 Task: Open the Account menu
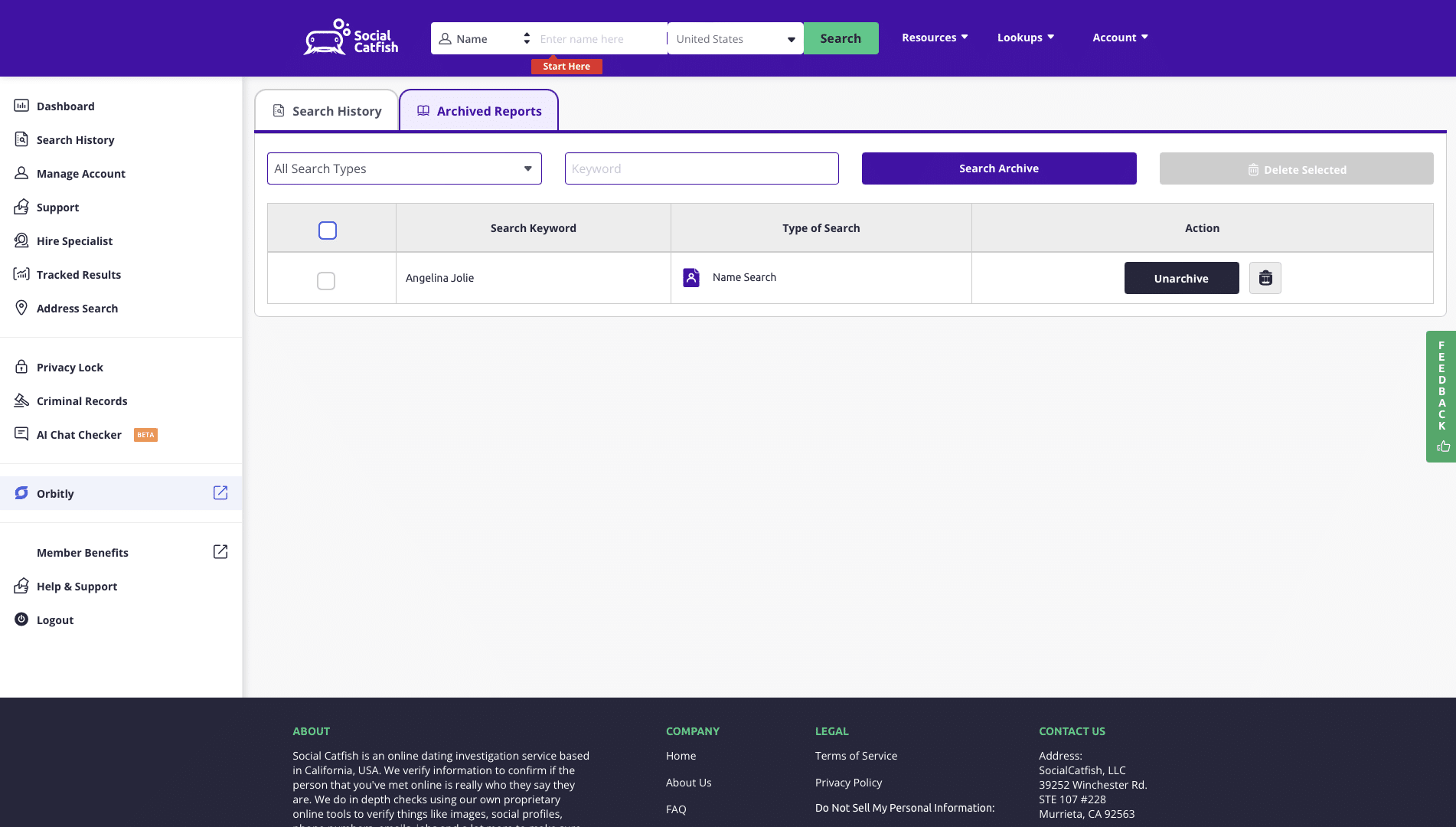(1120, 38)
